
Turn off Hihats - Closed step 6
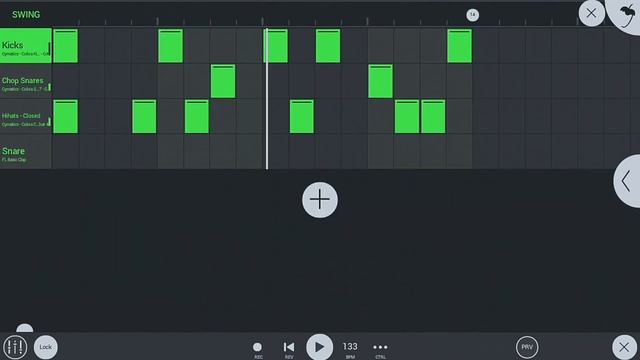[197, 117]
